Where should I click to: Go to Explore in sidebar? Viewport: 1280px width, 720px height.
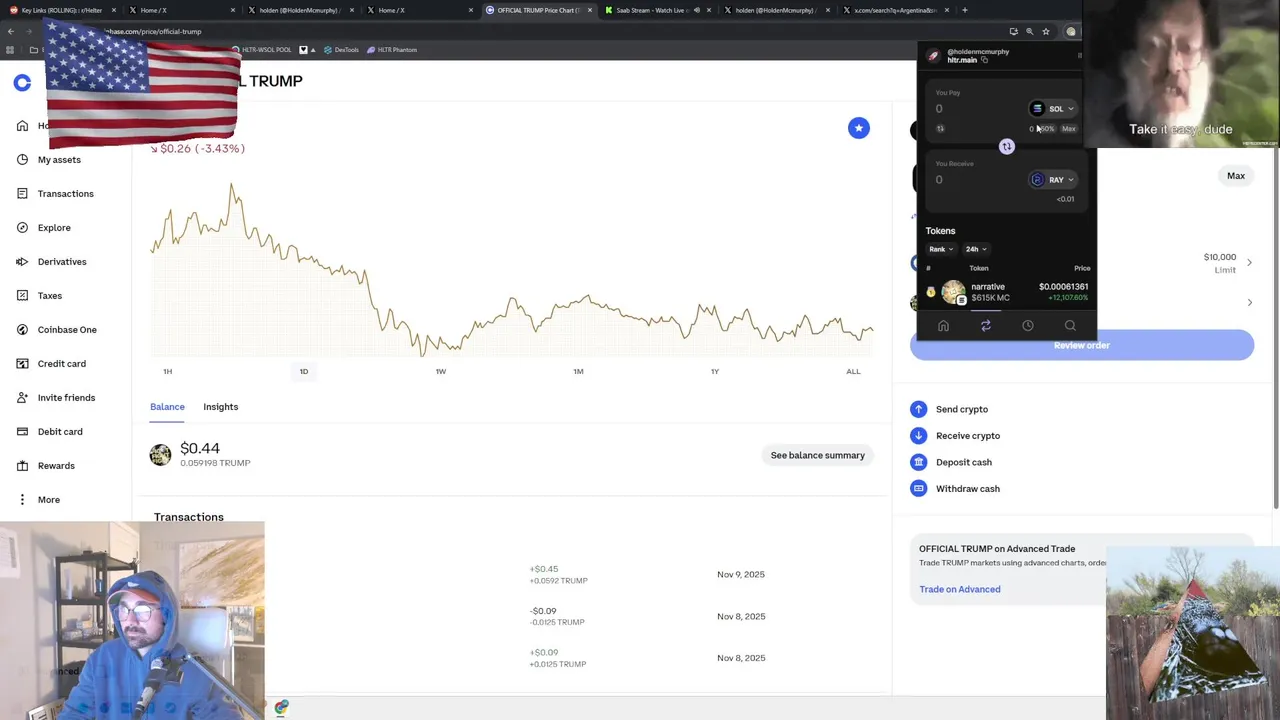click(44, 228)
